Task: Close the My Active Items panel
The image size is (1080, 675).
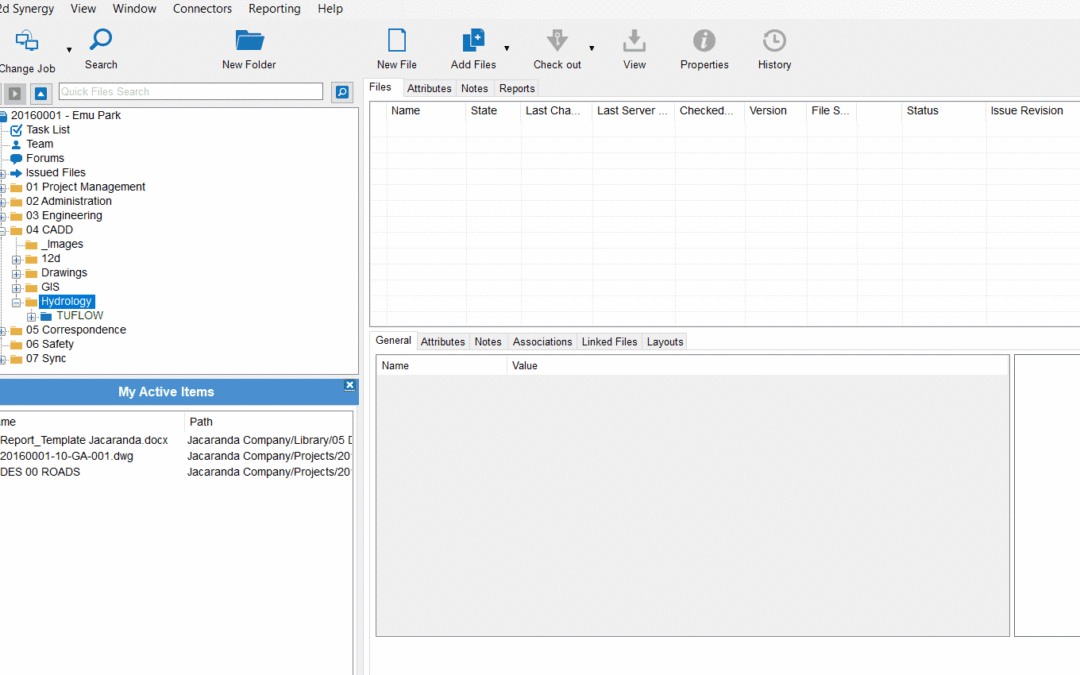Action: [349, 385]
